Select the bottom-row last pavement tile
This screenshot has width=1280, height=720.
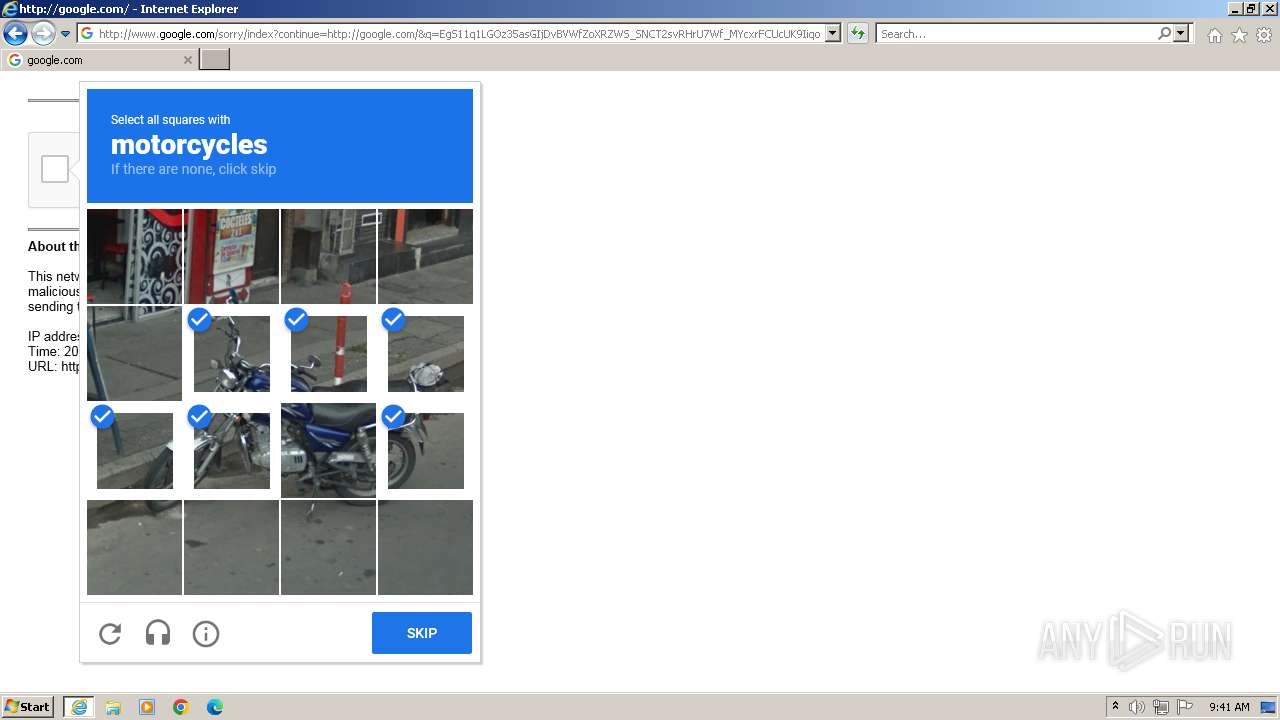tap(425, 547)
